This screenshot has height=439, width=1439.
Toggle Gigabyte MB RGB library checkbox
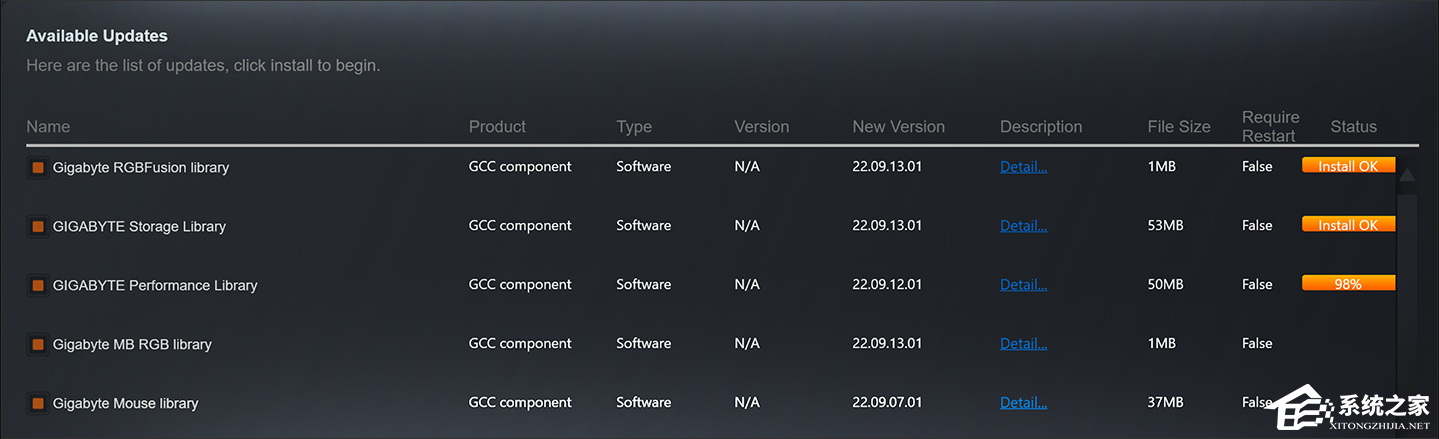click(x=38, y=344)
